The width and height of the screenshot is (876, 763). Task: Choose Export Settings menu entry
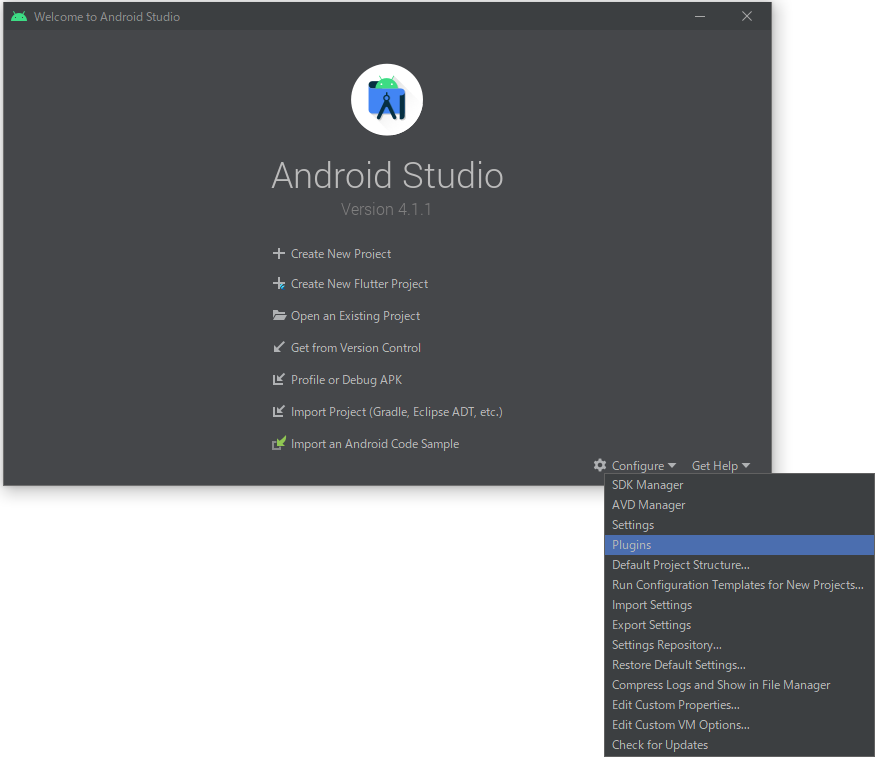739,624
